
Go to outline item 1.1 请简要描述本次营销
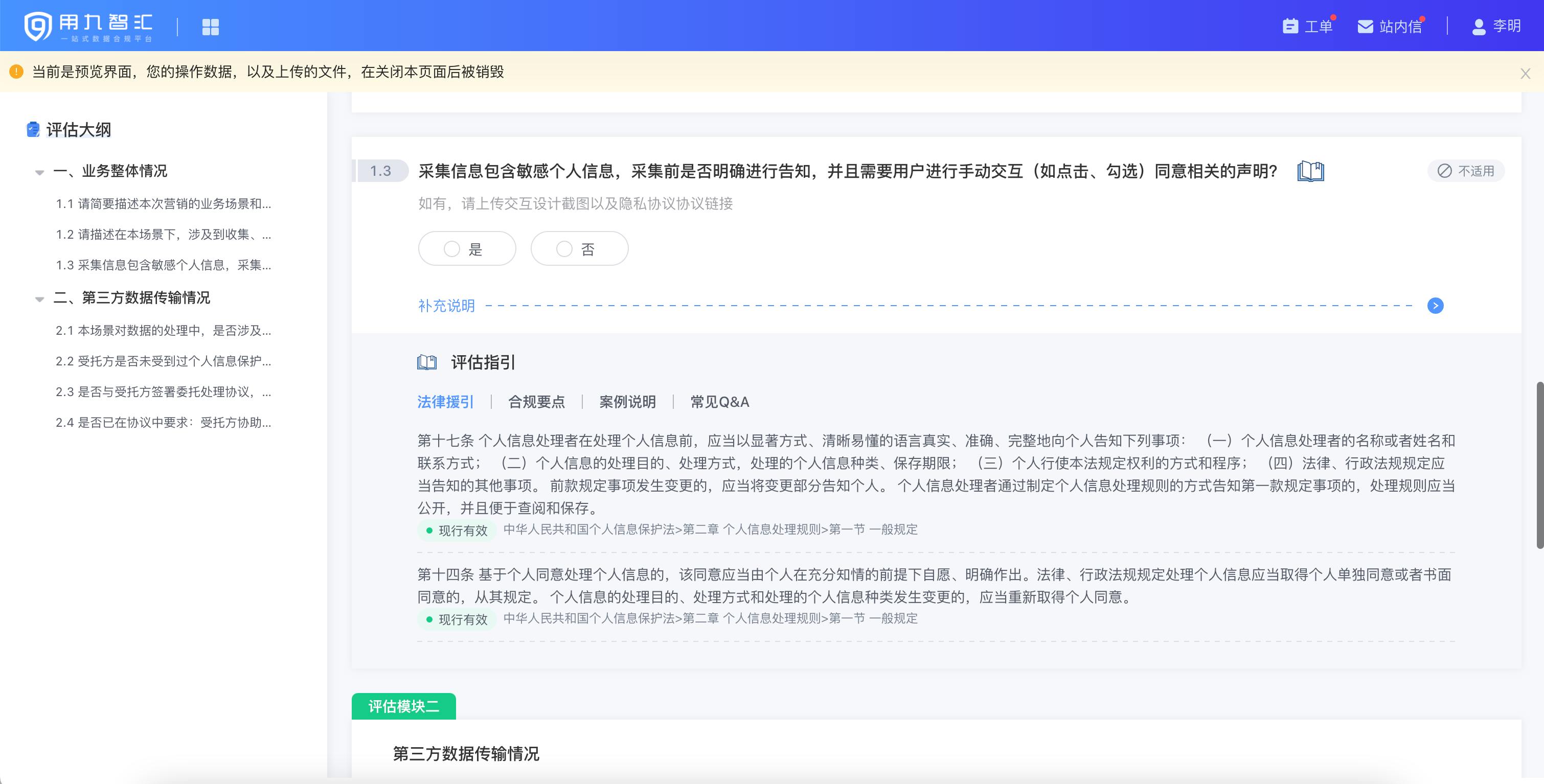[x=163, y=204]
